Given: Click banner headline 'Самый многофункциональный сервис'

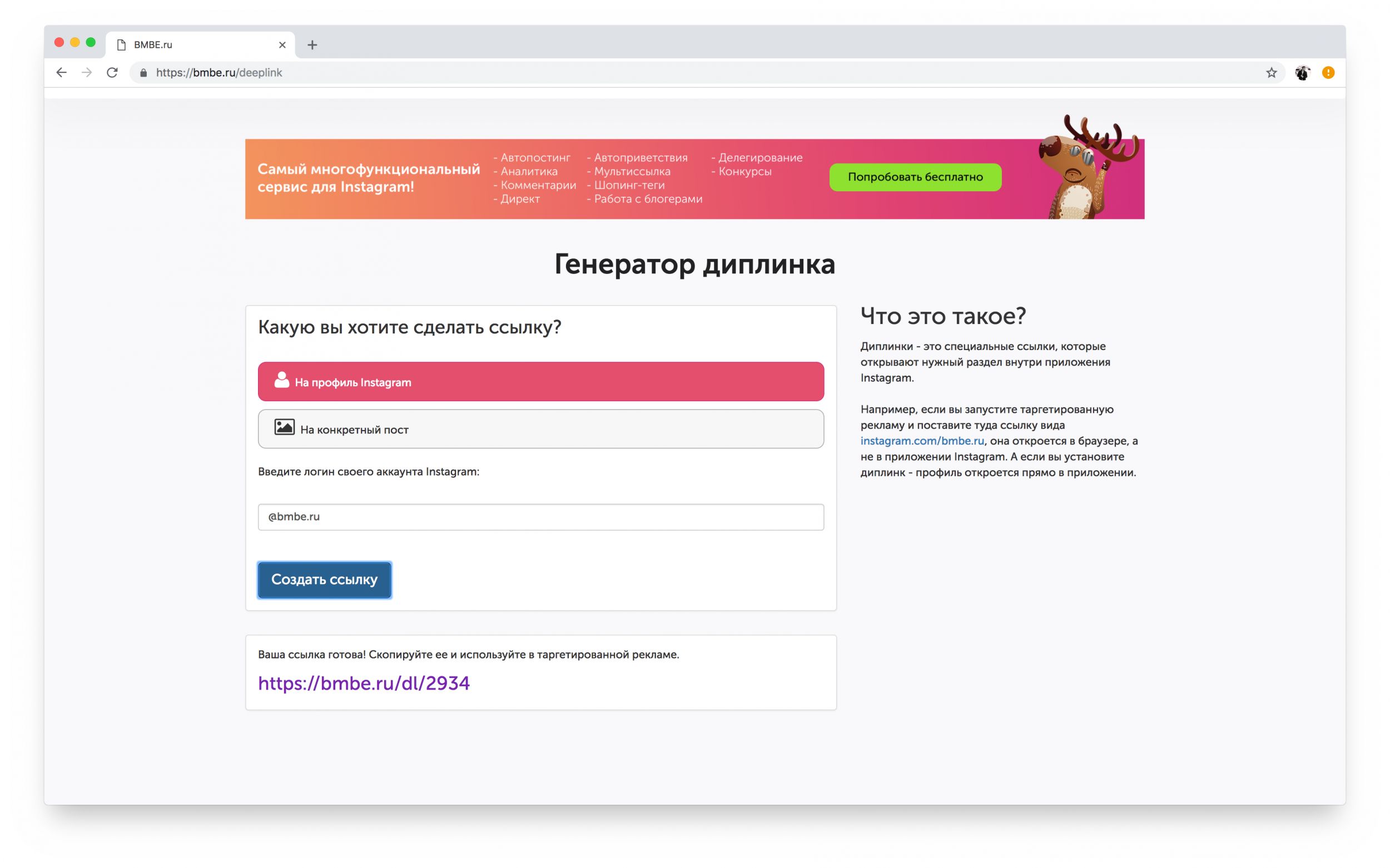Looking at the screenshot, I should [368, 178].
